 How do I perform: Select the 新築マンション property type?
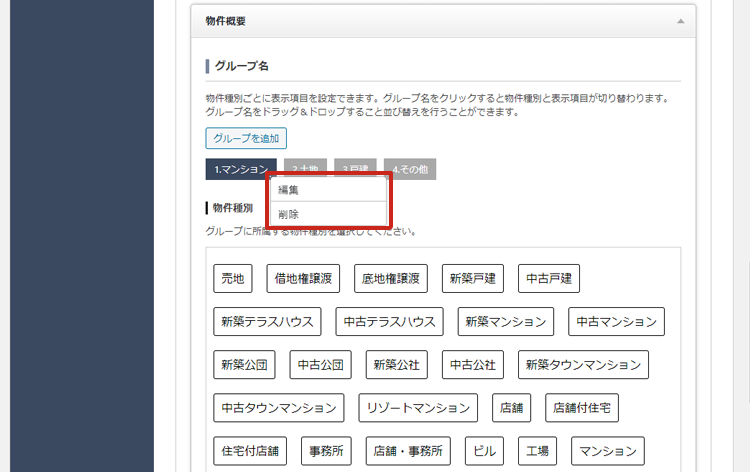506,322
